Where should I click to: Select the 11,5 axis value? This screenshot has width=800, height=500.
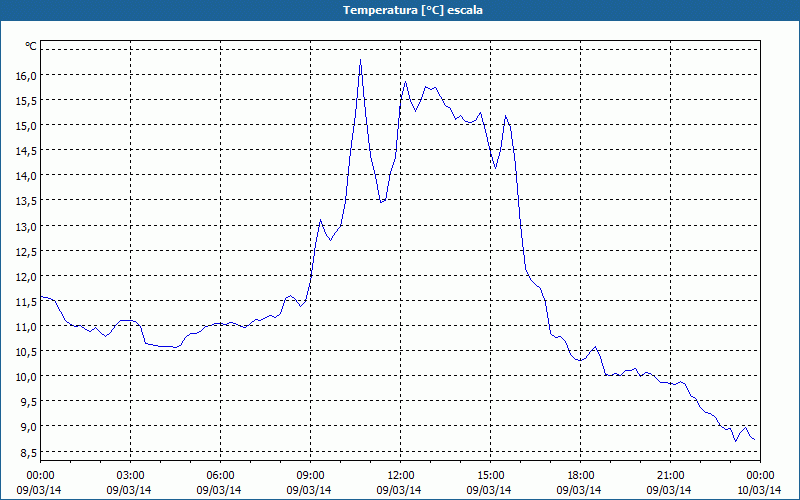(x=27, y=301)
